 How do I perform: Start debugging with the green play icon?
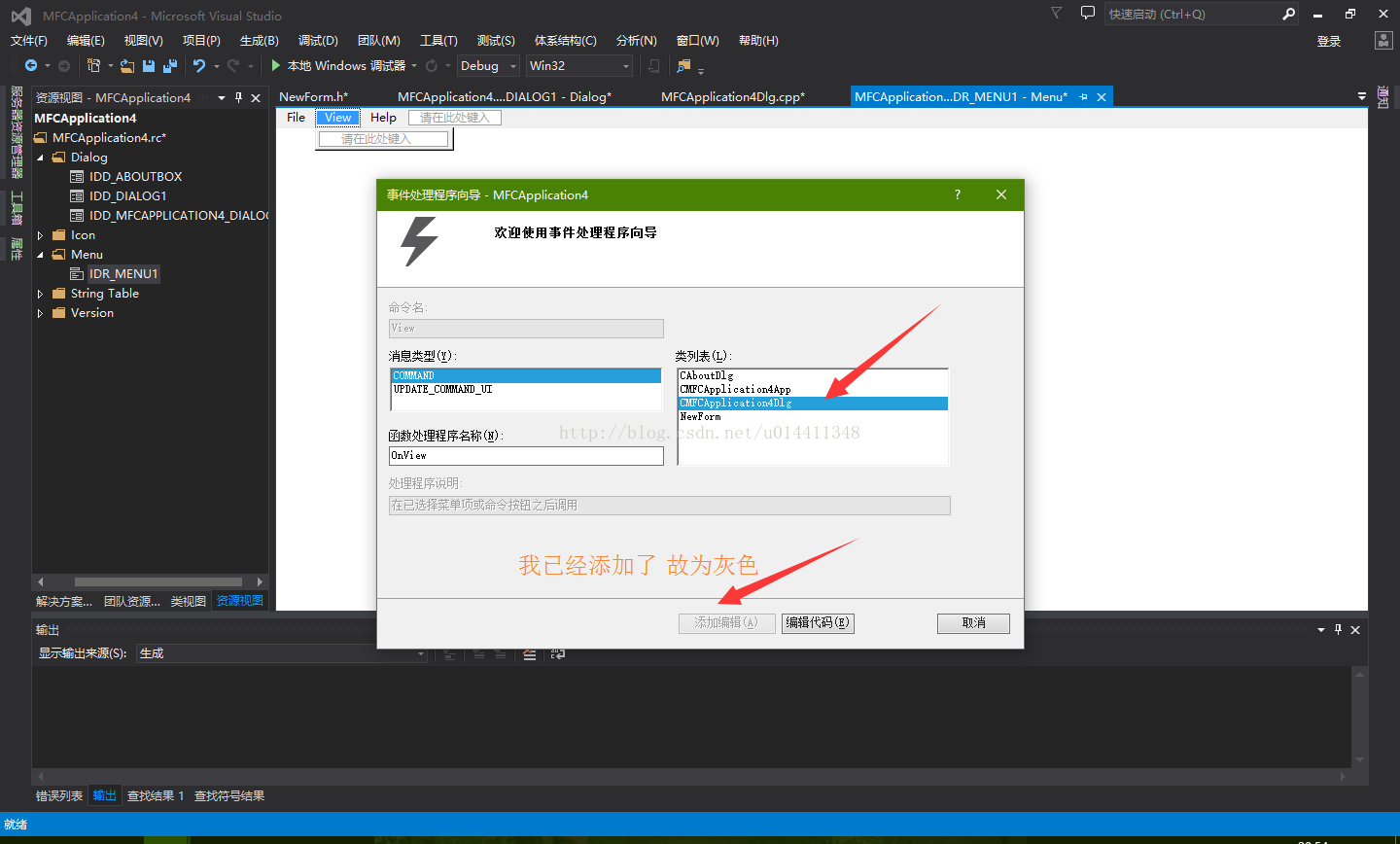[276, 65]
